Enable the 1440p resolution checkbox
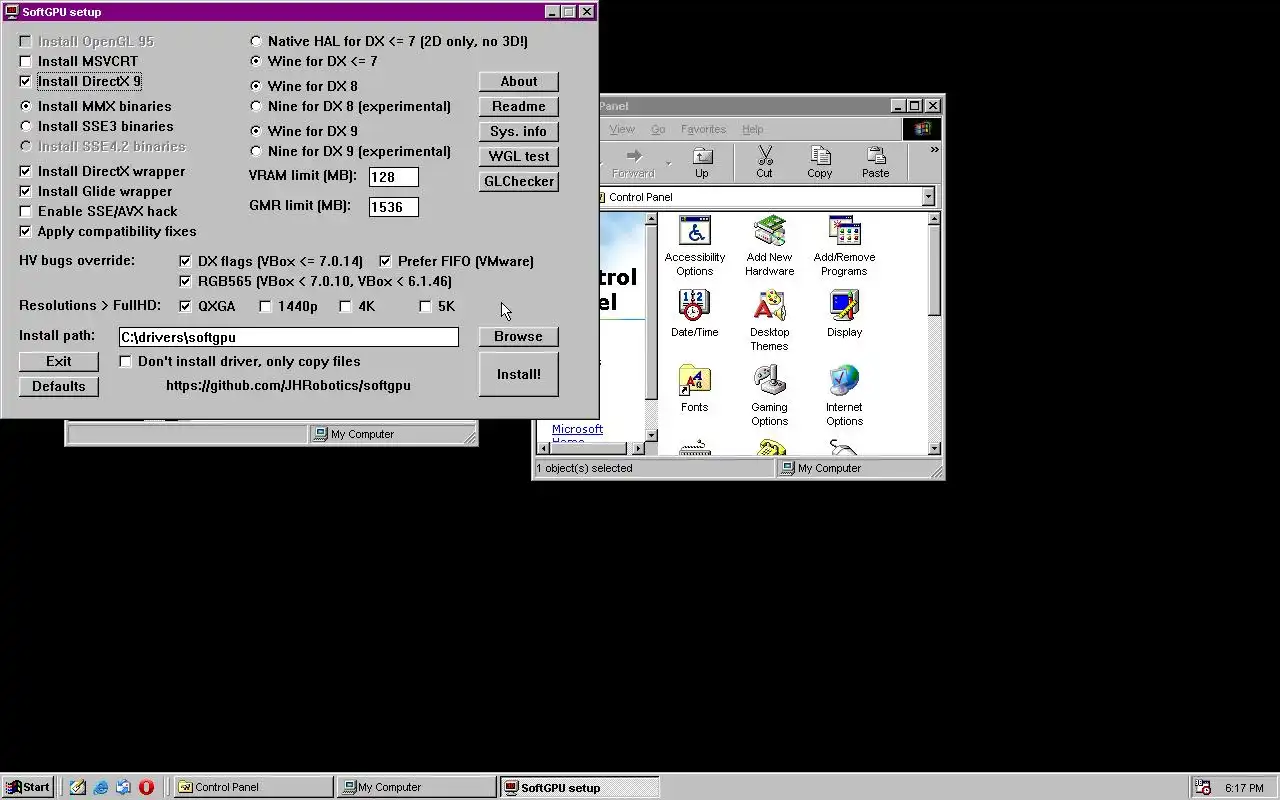This screenshot has width=1280, height=800. pyautogui.click(x=265, y=306)
